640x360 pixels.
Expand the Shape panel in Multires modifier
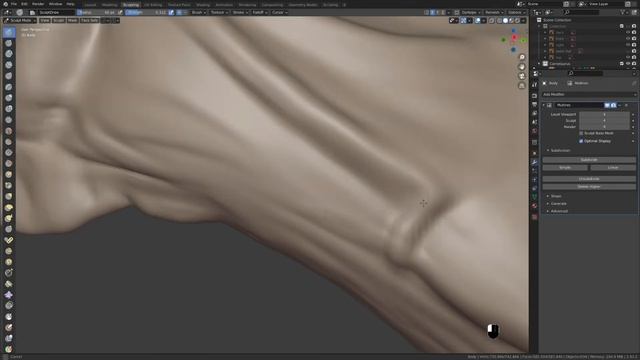[x=556, y=196]
